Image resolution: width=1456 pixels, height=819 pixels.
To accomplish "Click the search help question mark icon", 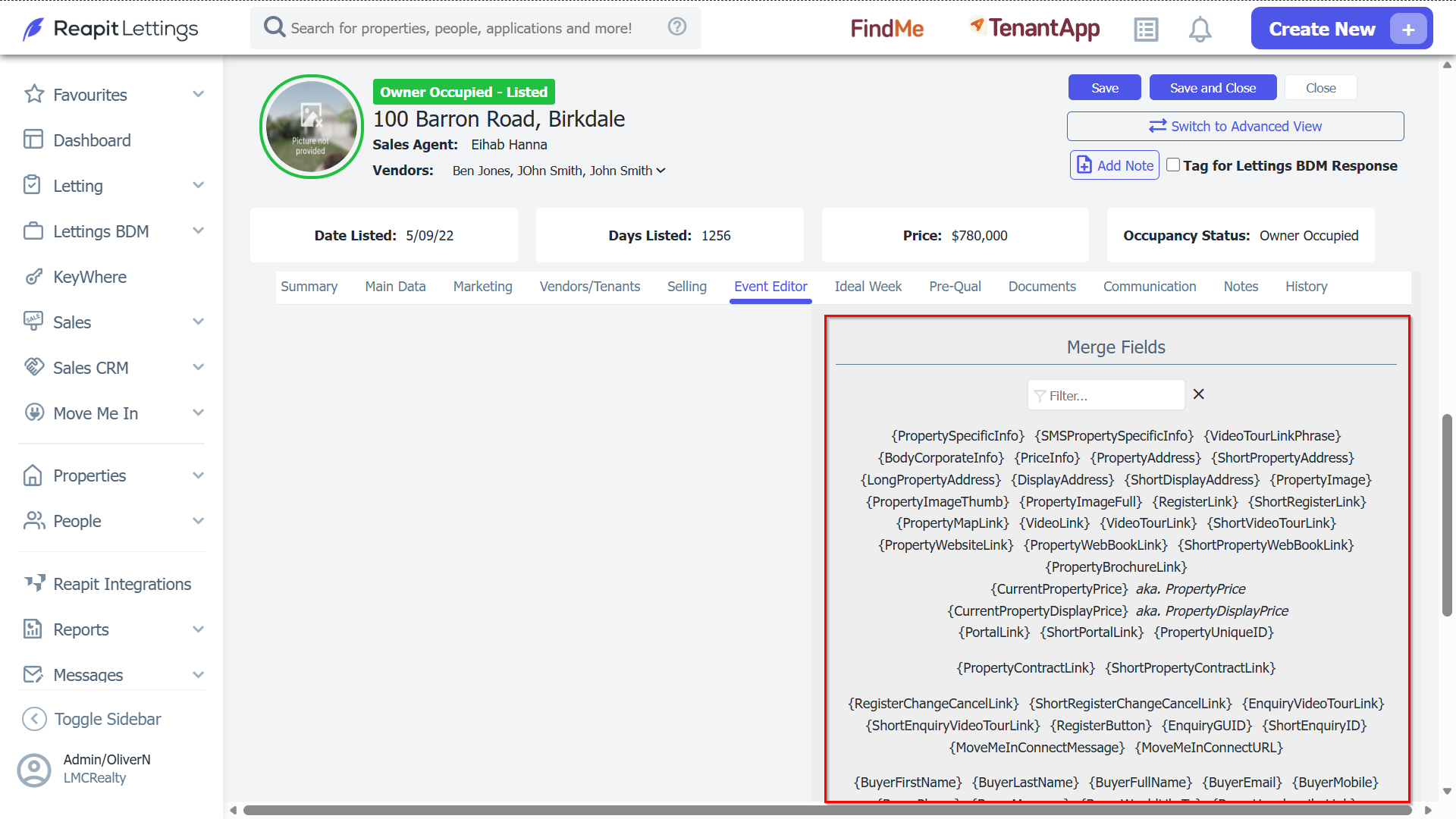I will tap(677, 27).
